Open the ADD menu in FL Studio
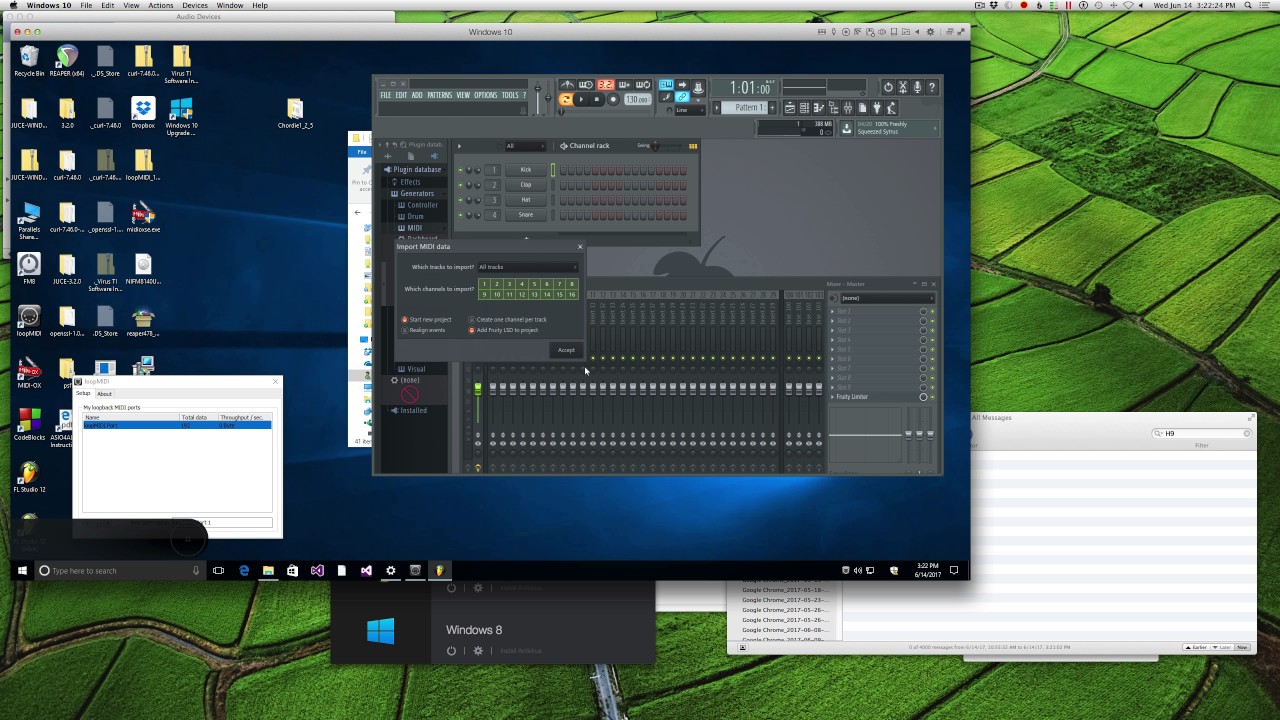The height and width of the screenshot is (720, 1280). point(417,95)
